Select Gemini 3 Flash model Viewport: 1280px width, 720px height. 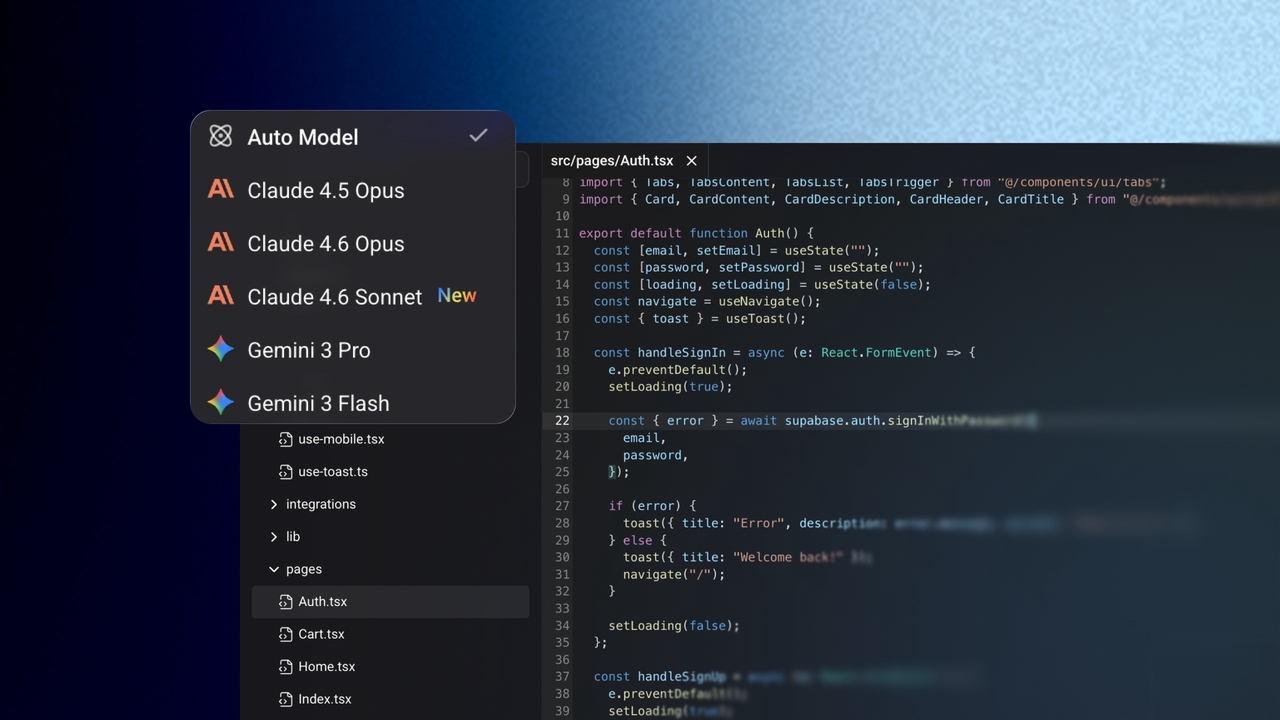tap(352, 402)
